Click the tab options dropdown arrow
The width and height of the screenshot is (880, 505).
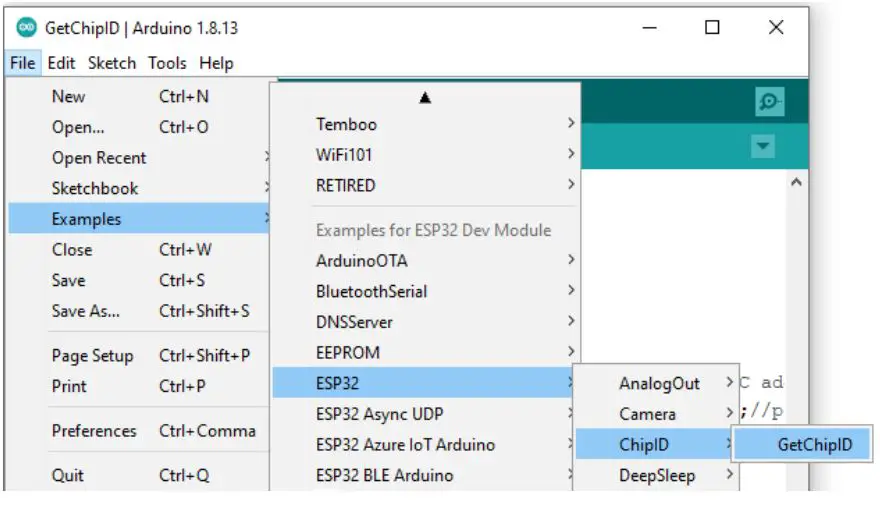763,147
